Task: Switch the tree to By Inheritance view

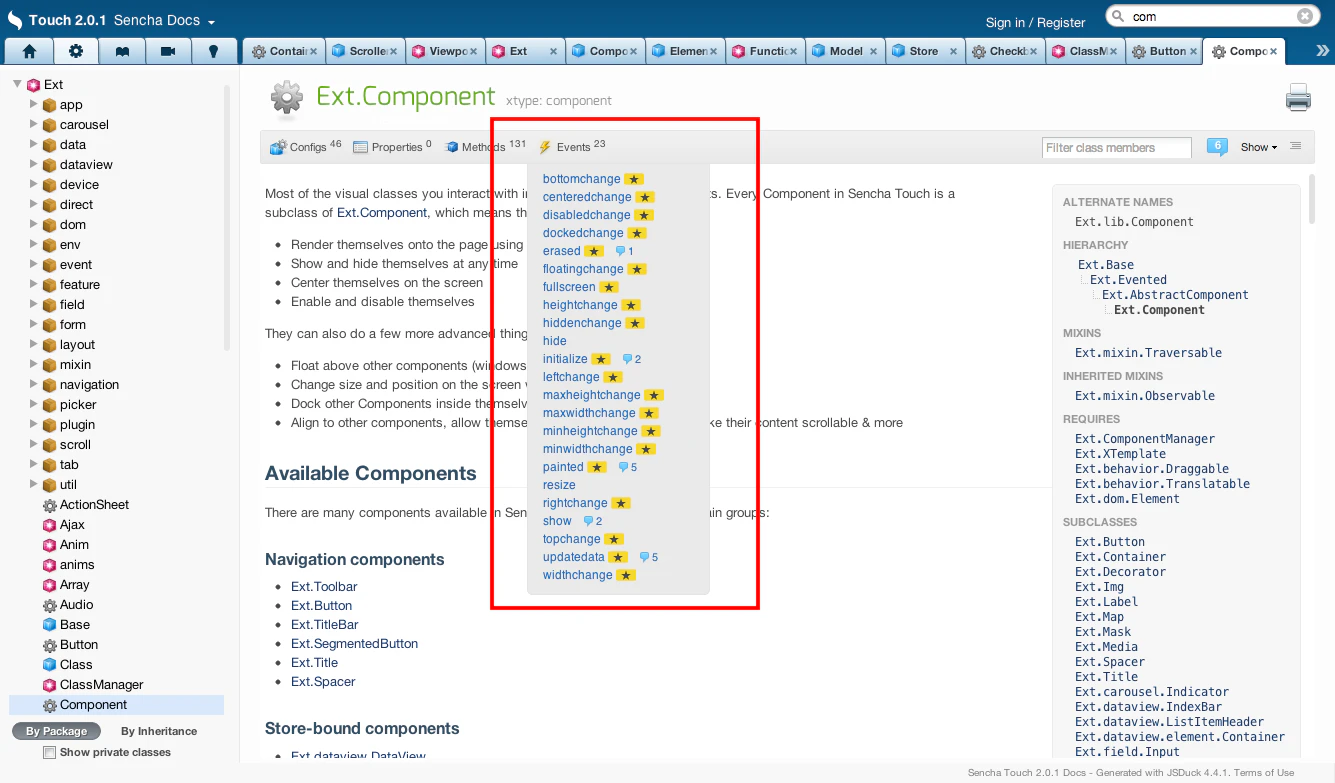Action: click(159, 731)
